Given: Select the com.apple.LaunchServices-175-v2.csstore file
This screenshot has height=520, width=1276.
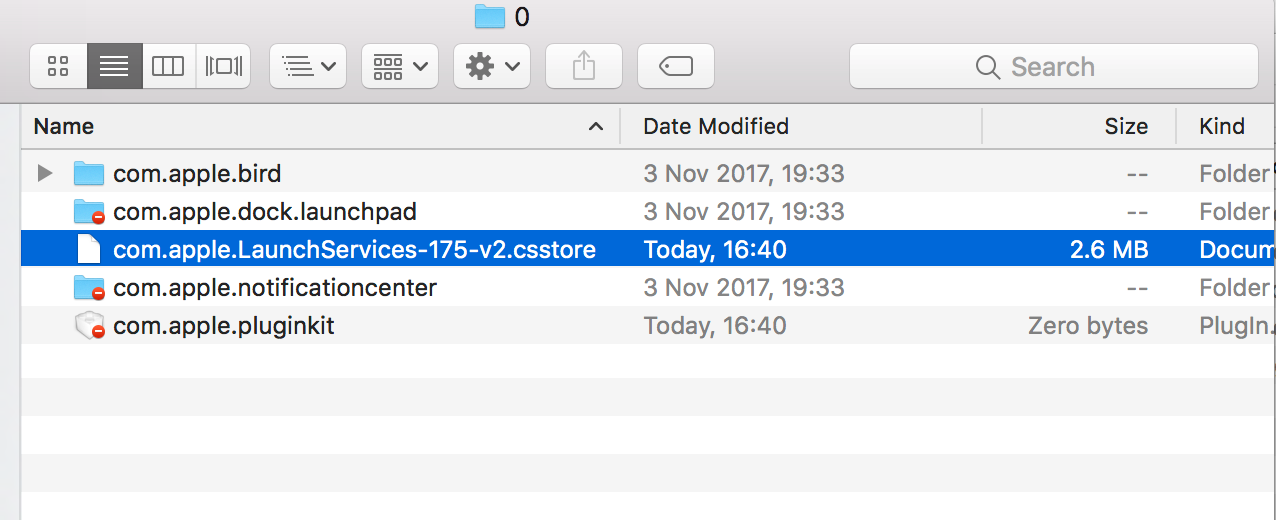Looking at the screenshot, I should coord(354,250).
